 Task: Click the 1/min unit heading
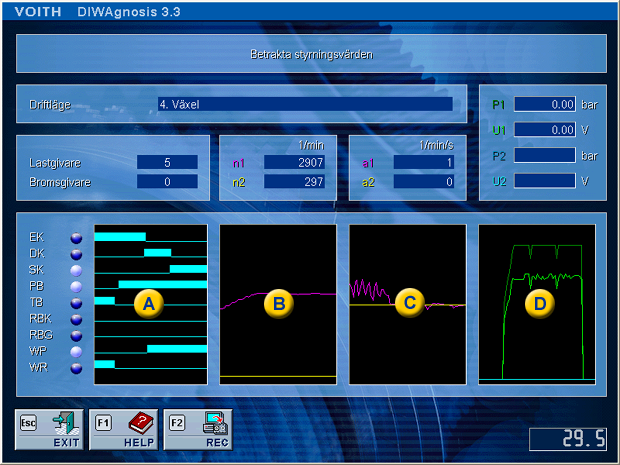(311, 145)
